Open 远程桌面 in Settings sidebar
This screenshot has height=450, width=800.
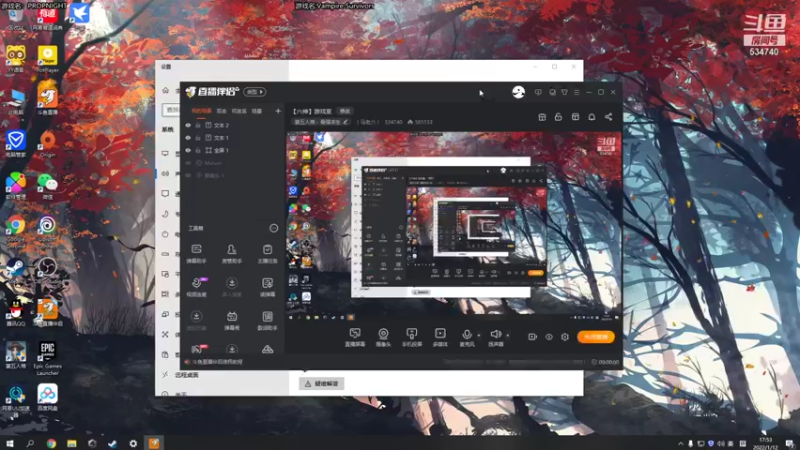tap(187, 375)
